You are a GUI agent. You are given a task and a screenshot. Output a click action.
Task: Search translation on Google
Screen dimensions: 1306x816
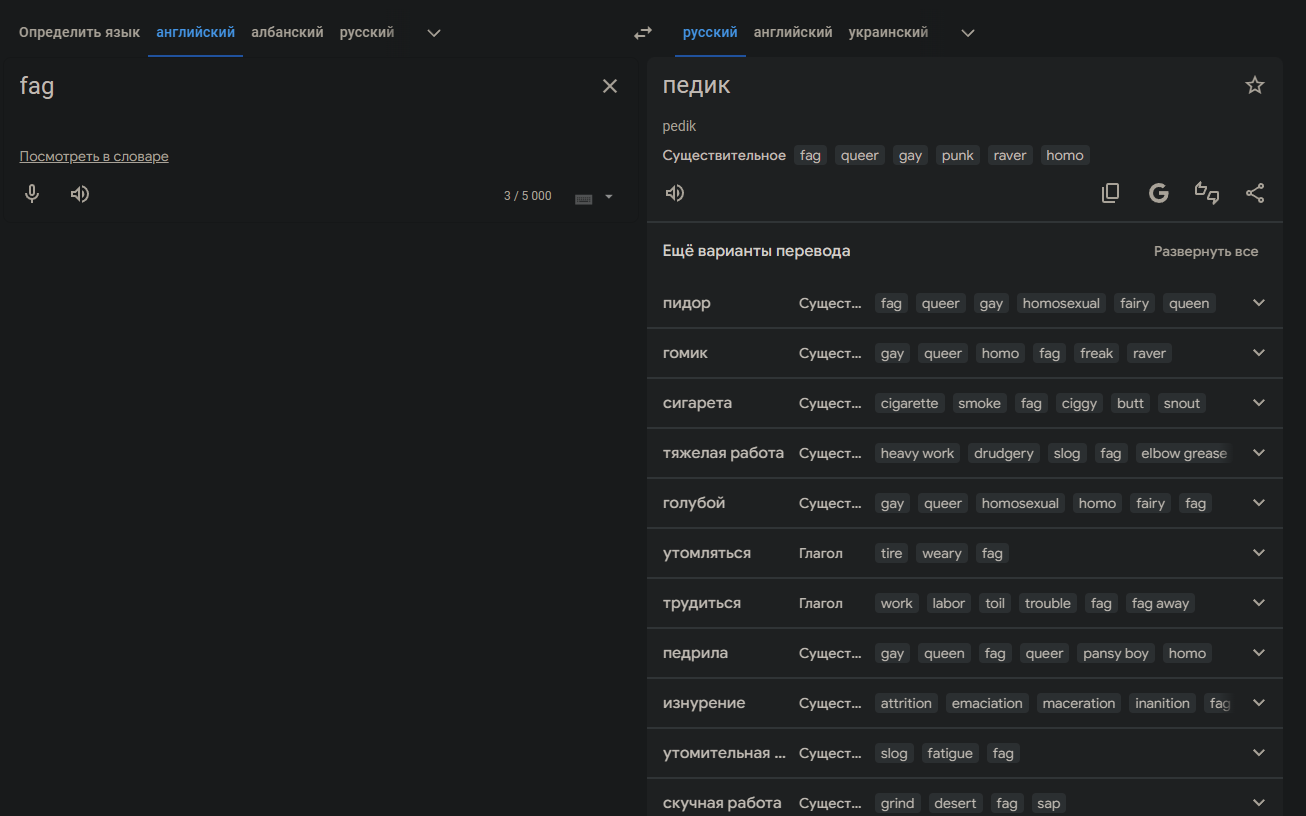pos(1158,193)
